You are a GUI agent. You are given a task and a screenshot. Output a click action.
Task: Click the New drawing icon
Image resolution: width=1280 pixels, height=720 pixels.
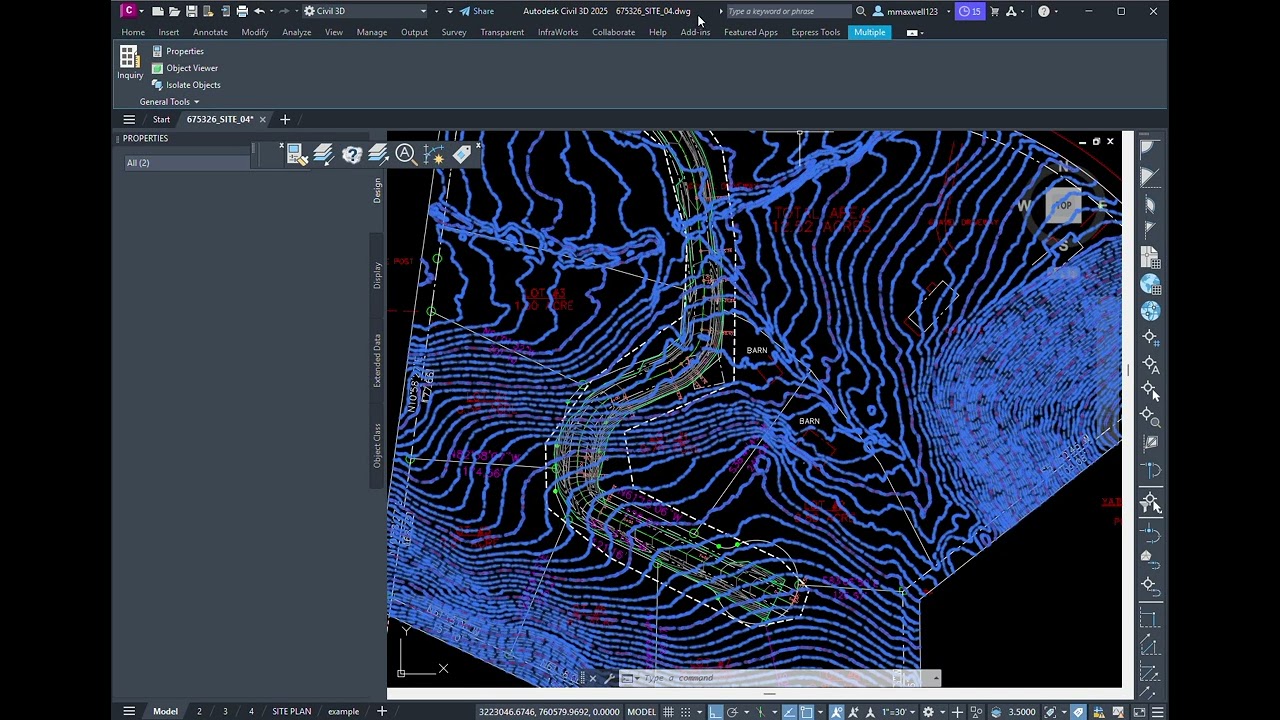coord(158,11)
